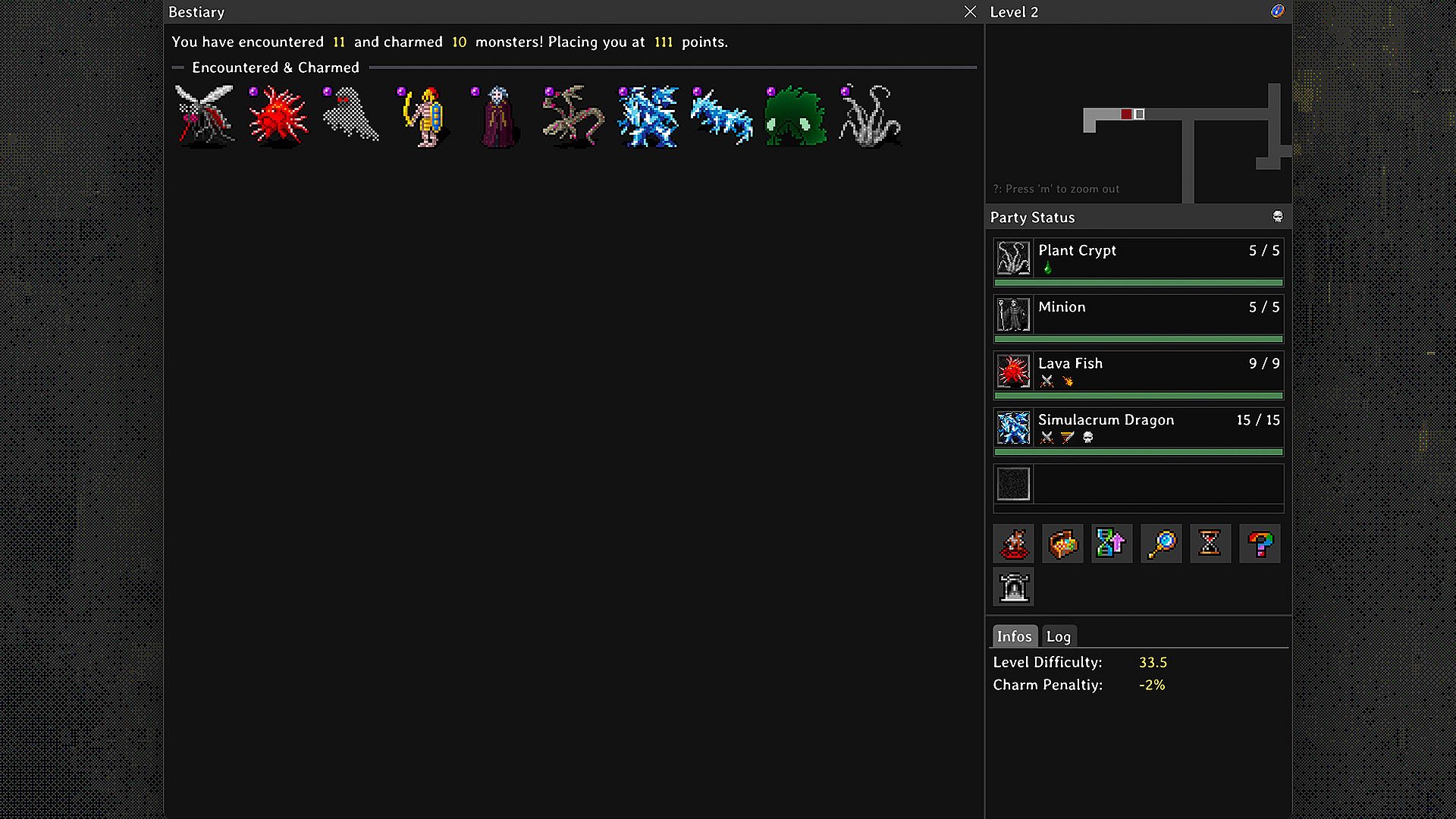Image resolution: width=1456 pixels, height=819 pixels.
Task: Click the magnifying glass inspect icon
Action: 1161,544
